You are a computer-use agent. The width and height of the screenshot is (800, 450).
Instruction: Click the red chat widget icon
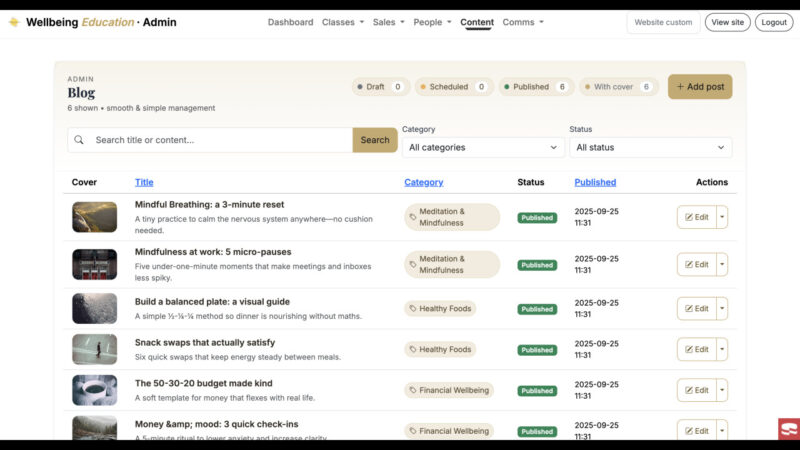[789, 429]
